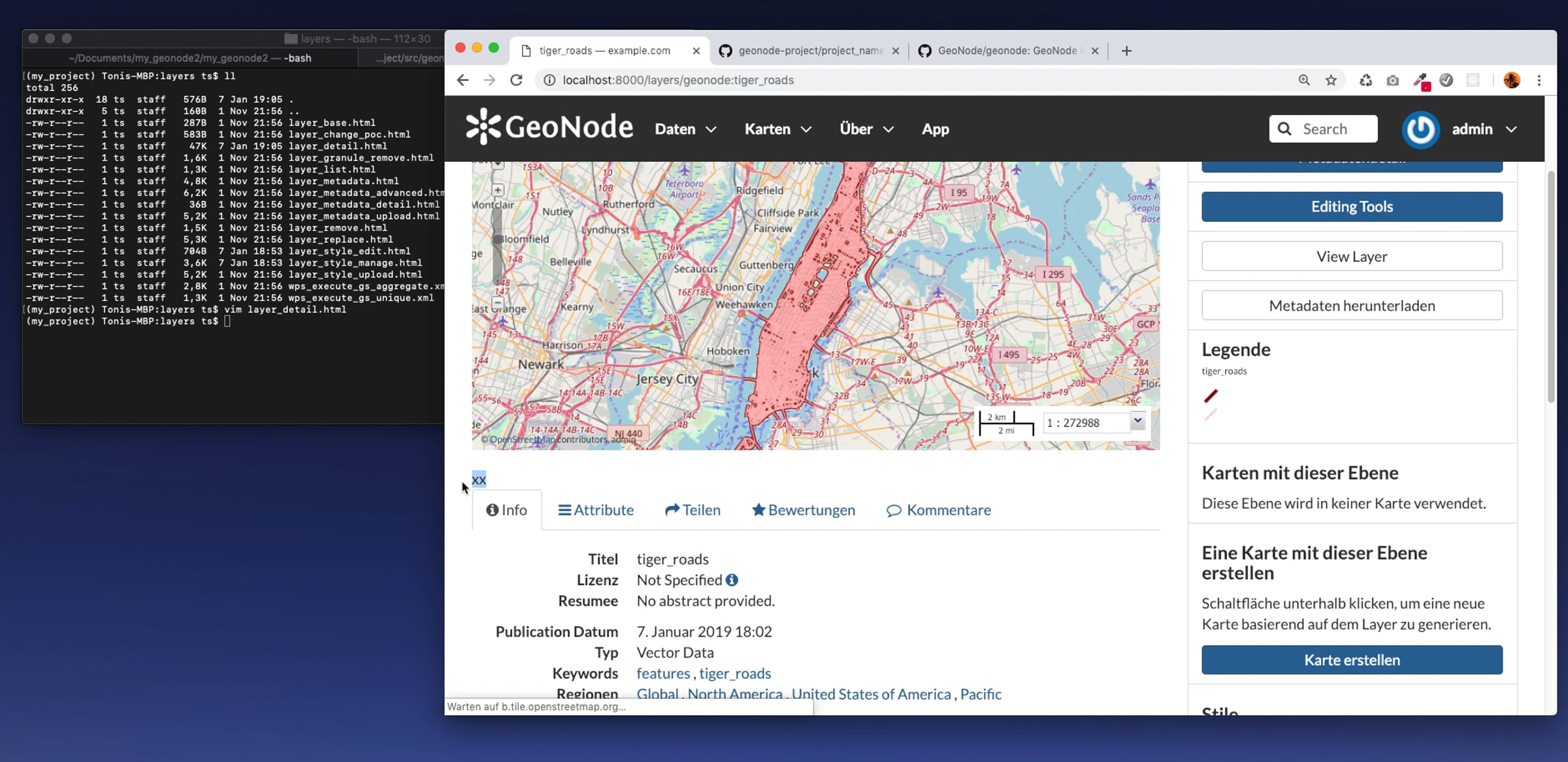Close the geonode-project/project_name tab
This screenshot has height=762, width=1568.
(896, 51)
